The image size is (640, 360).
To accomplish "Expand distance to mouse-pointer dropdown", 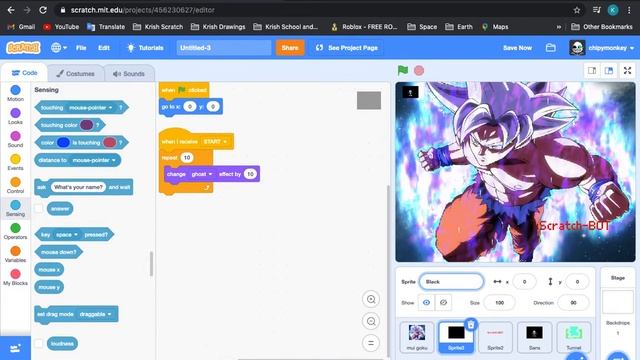I will [113, 160].
